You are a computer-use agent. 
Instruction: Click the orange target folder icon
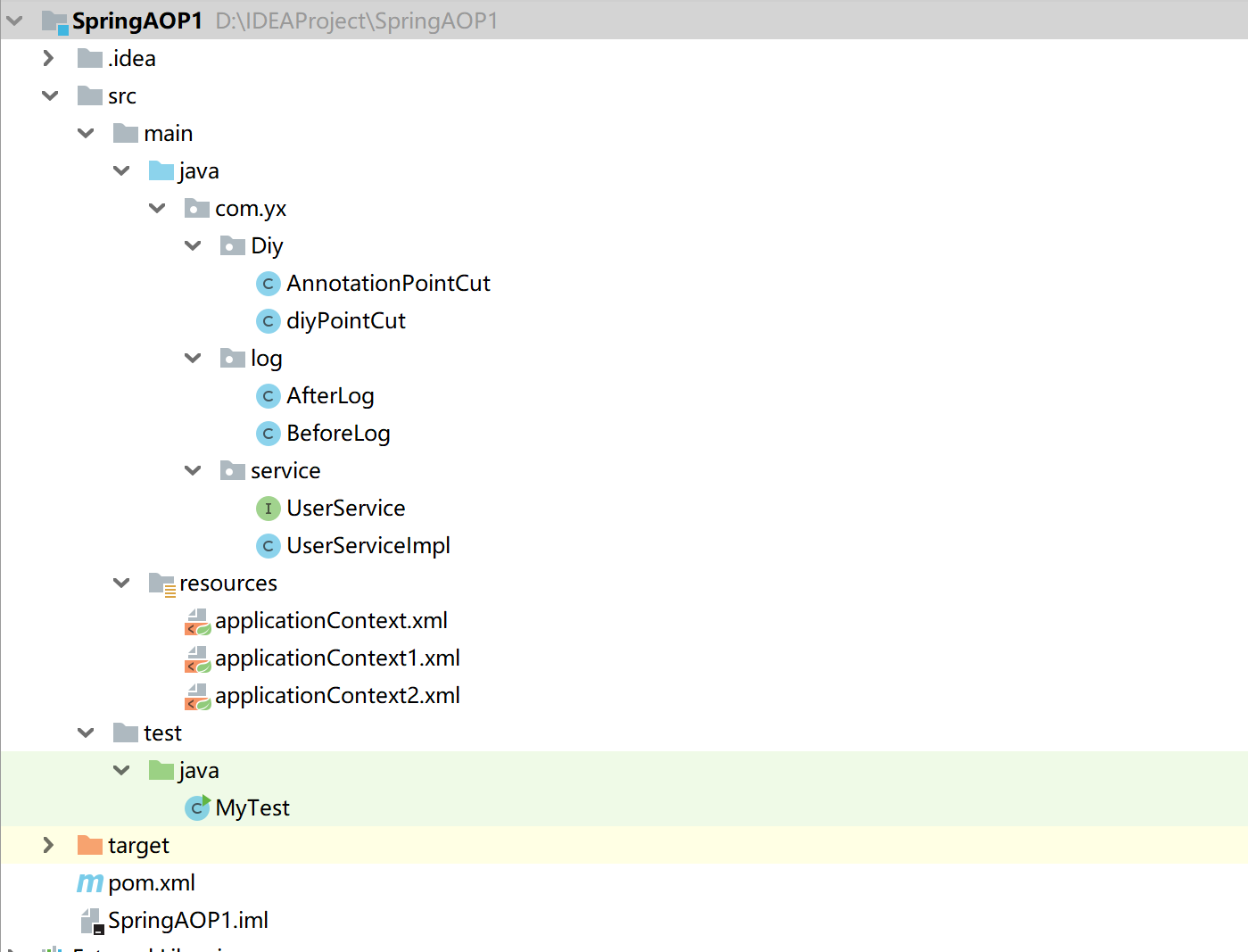click(90, 846)
